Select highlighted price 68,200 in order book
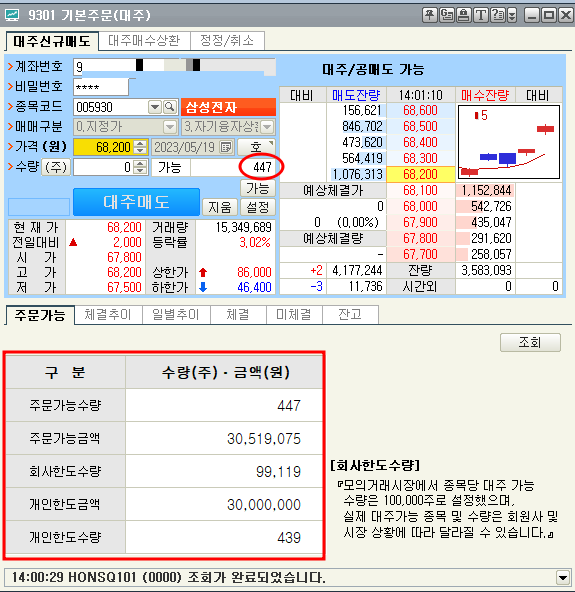The width and height of the screenshot is (575, 592). click(421, 174)
